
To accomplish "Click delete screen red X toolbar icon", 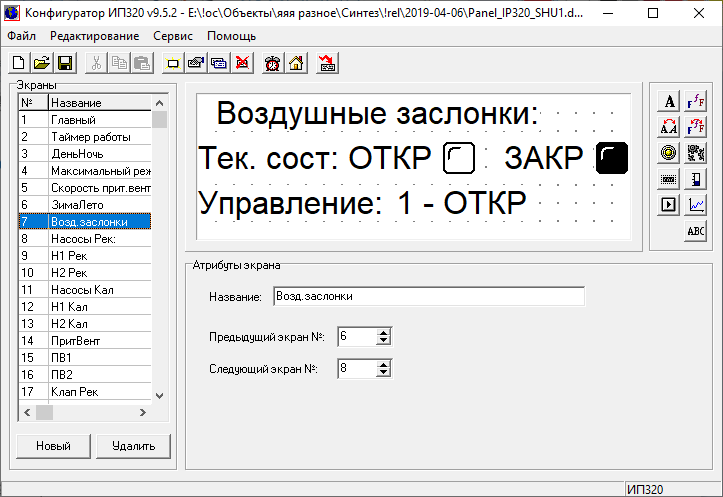I will pyautogui.click(x=242, y=63).
